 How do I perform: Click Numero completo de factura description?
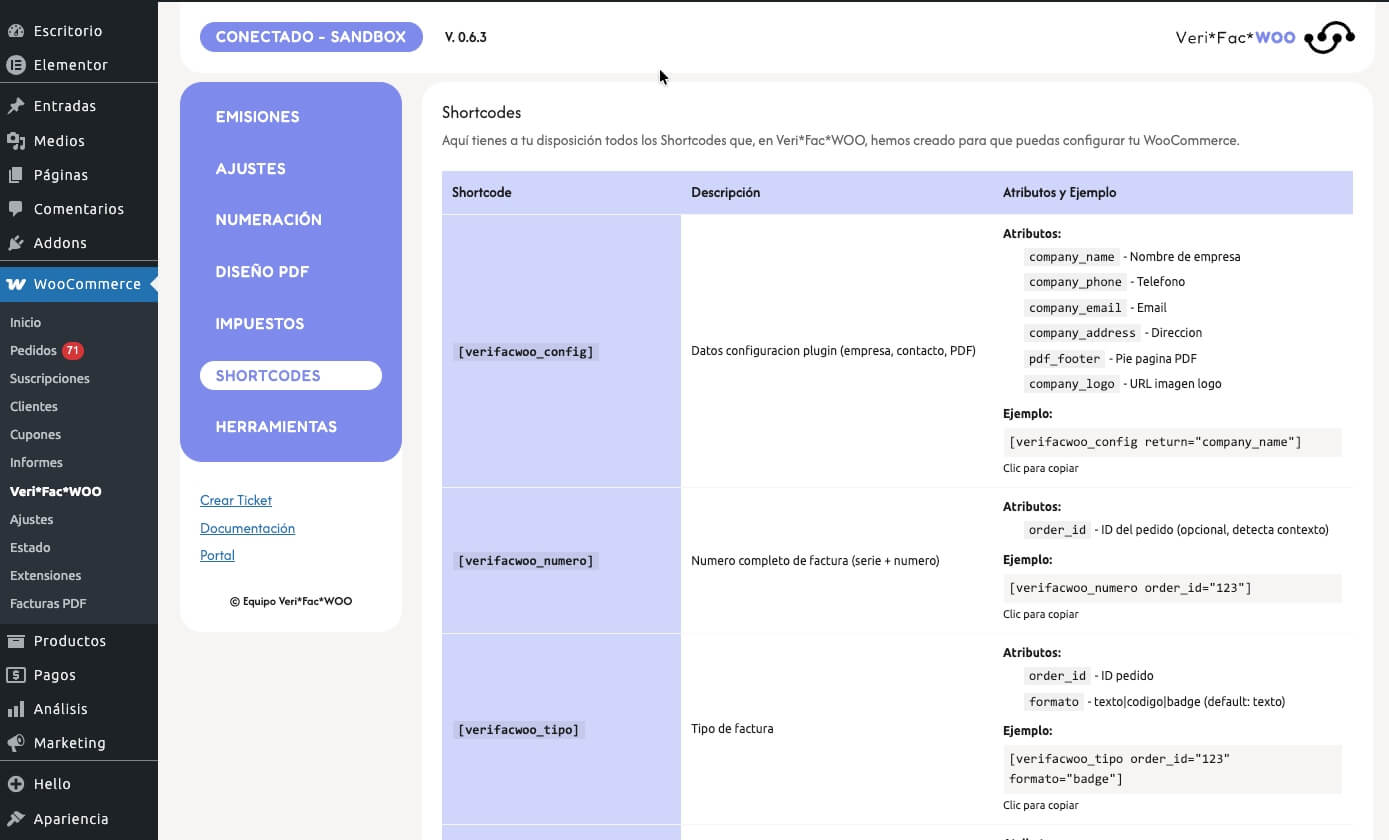[x=815, y=561]
